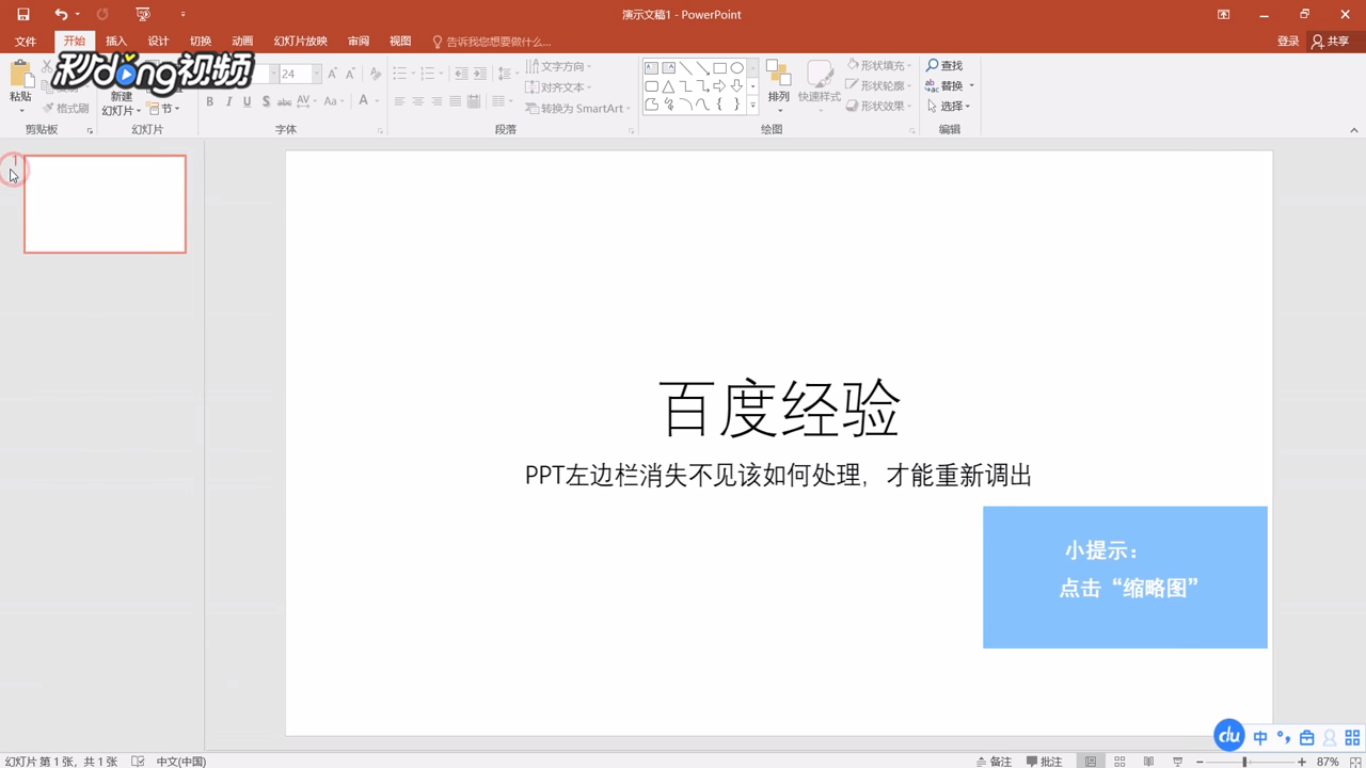Undo the last action
The width and height of the screenshot is (1366, 768).
pyautogui.click(x=61, y=14)
